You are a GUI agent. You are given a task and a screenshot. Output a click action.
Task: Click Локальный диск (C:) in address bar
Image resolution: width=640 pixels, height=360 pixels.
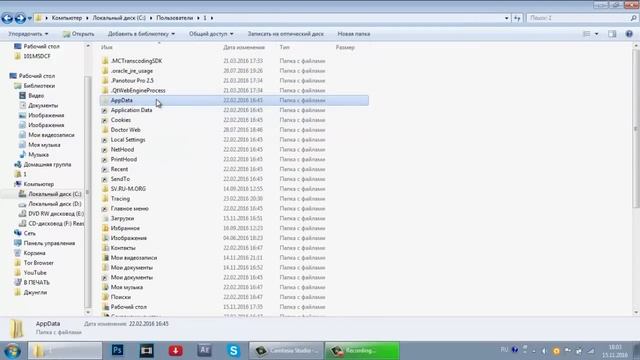click(119, 18)
